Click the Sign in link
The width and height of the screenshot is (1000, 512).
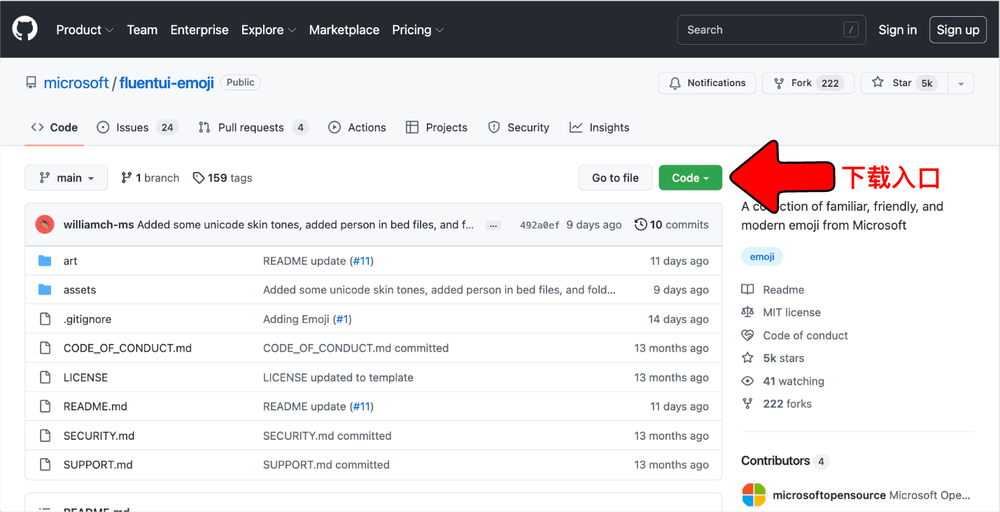point(897,30)
